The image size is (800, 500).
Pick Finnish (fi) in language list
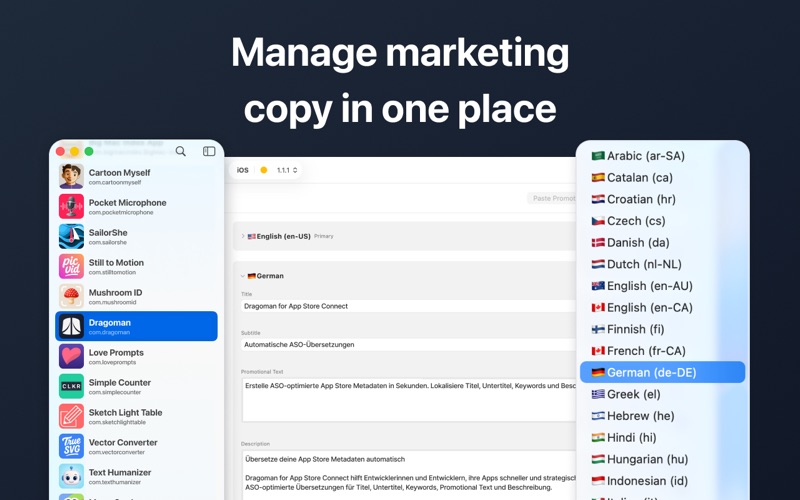662,329
